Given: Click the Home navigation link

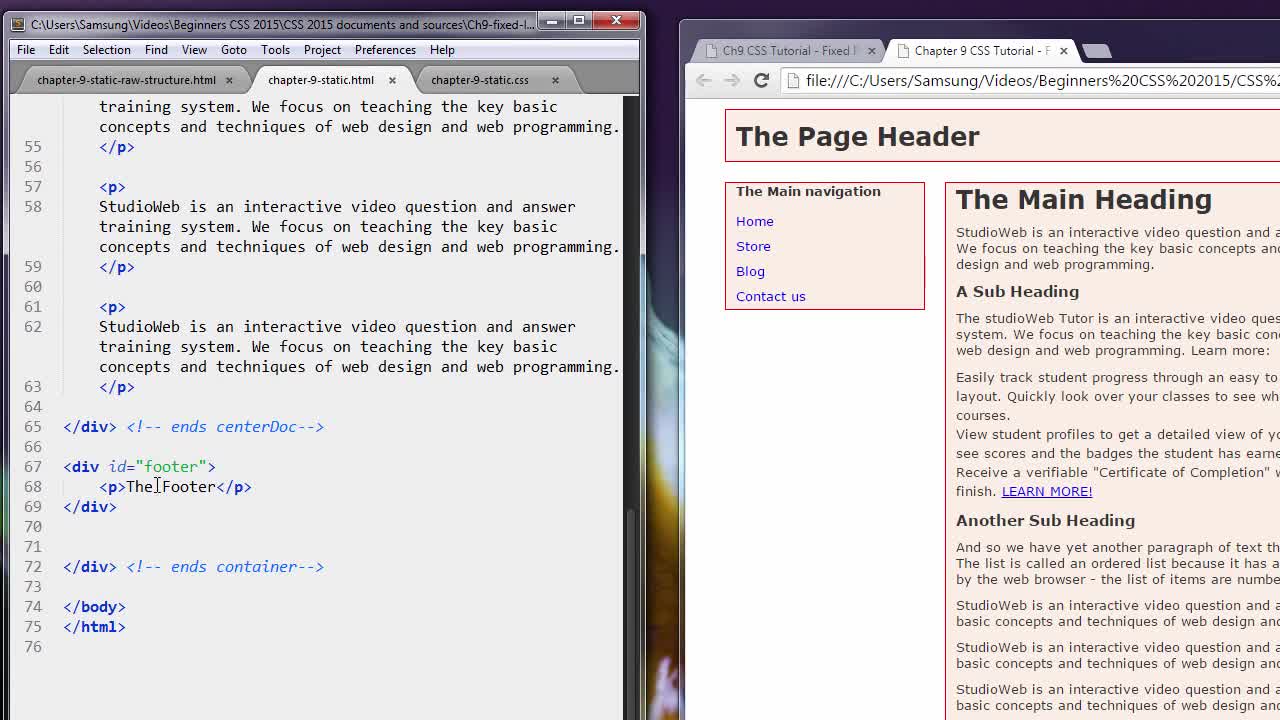Looking at the screenshot, I should pos(755,221).
